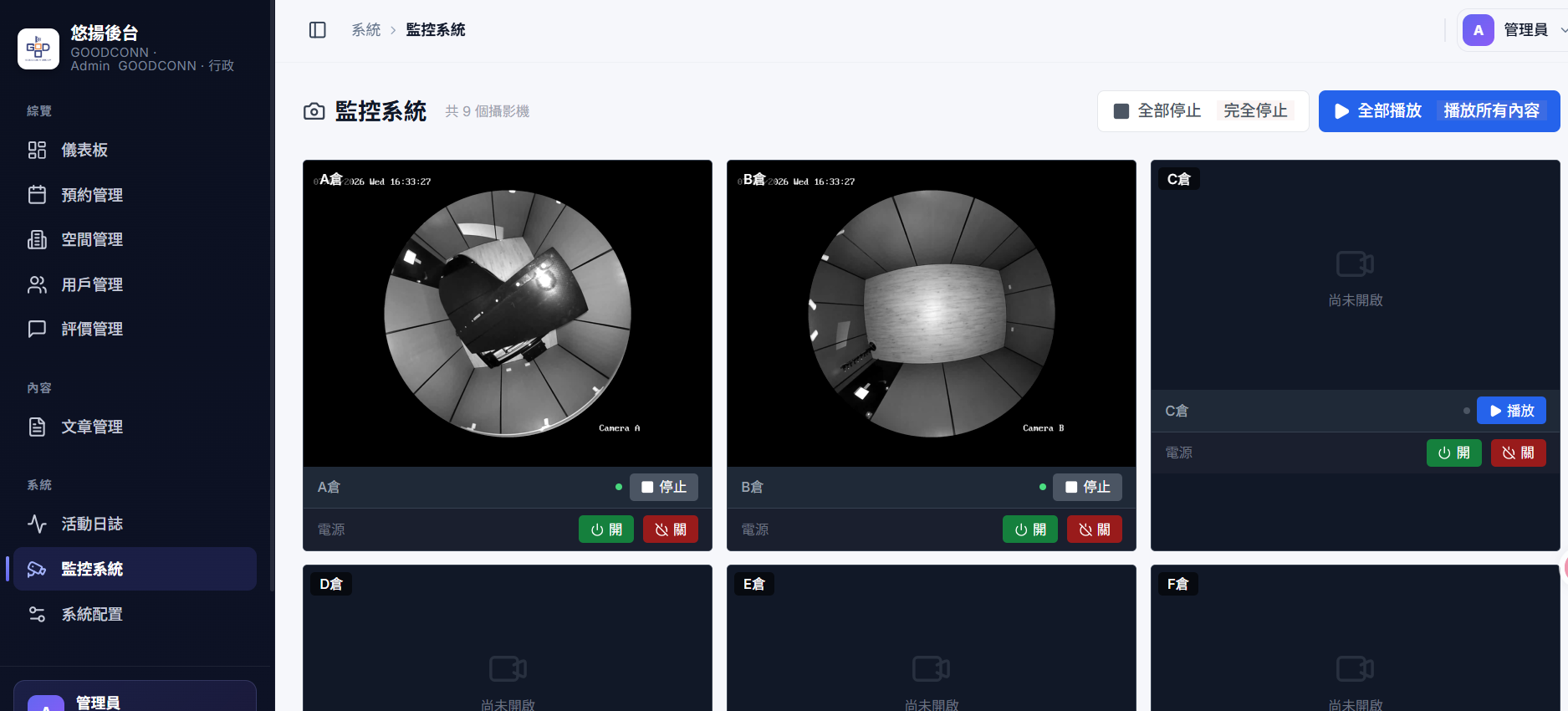This screenshot has height=711, width=1568.
Task: Stop the A倉 camera stream
Action: pyautogui.click(x=664, y=487)
